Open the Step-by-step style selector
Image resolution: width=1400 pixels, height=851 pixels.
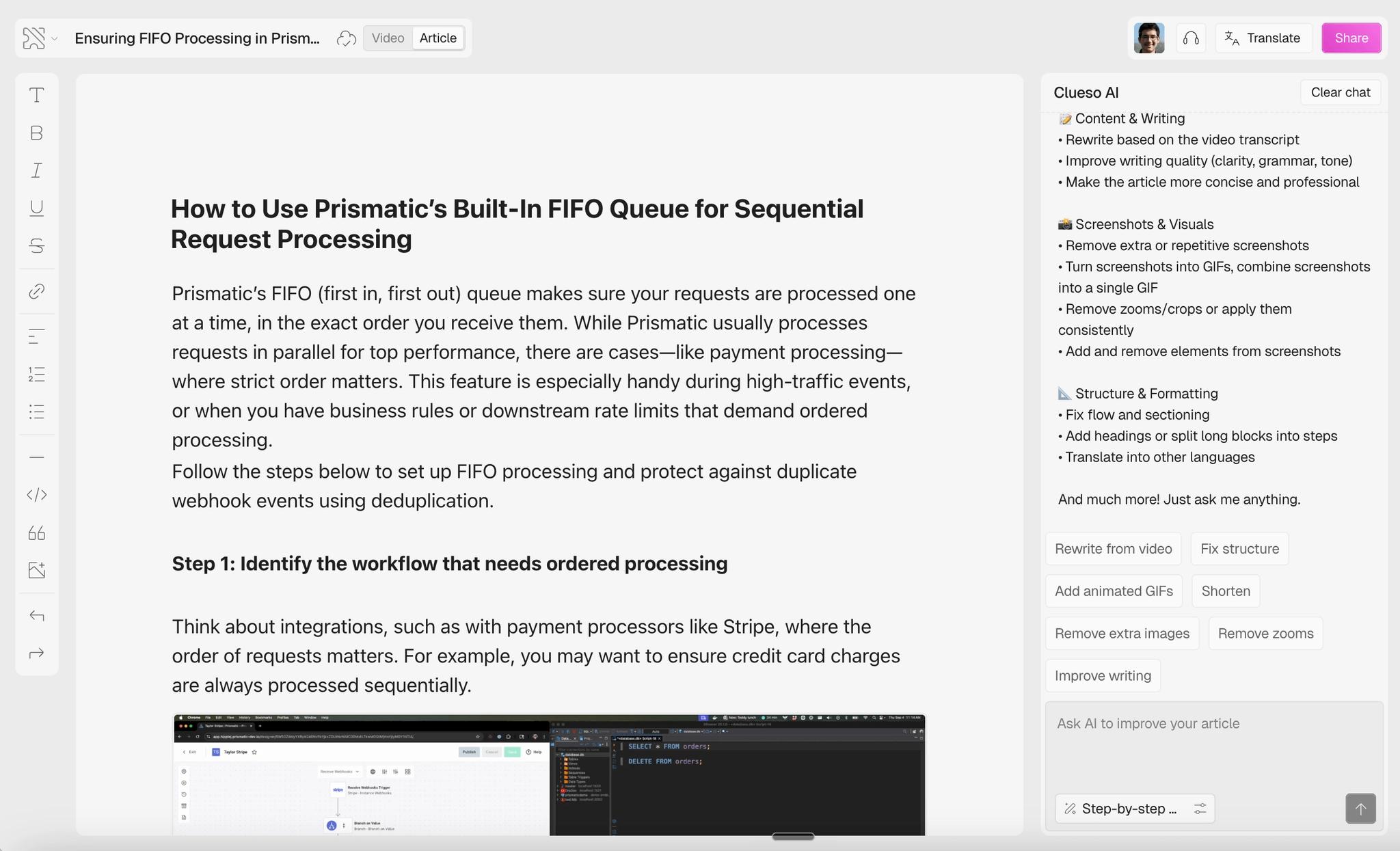[x=1134, y=809]
